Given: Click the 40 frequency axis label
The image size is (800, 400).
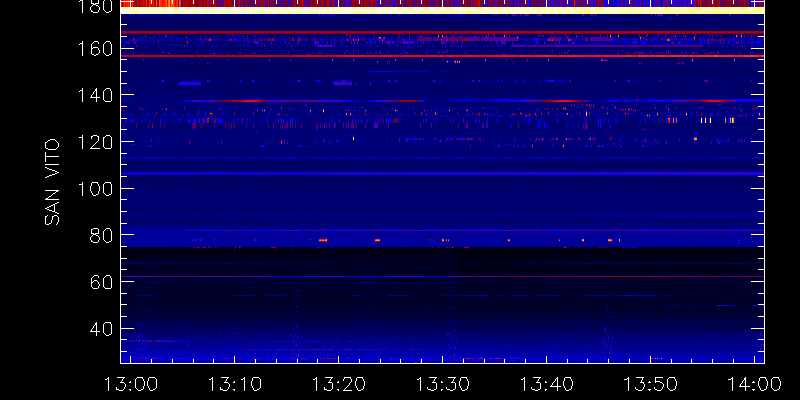Looking at the screenshot, I should click(101, 329).
